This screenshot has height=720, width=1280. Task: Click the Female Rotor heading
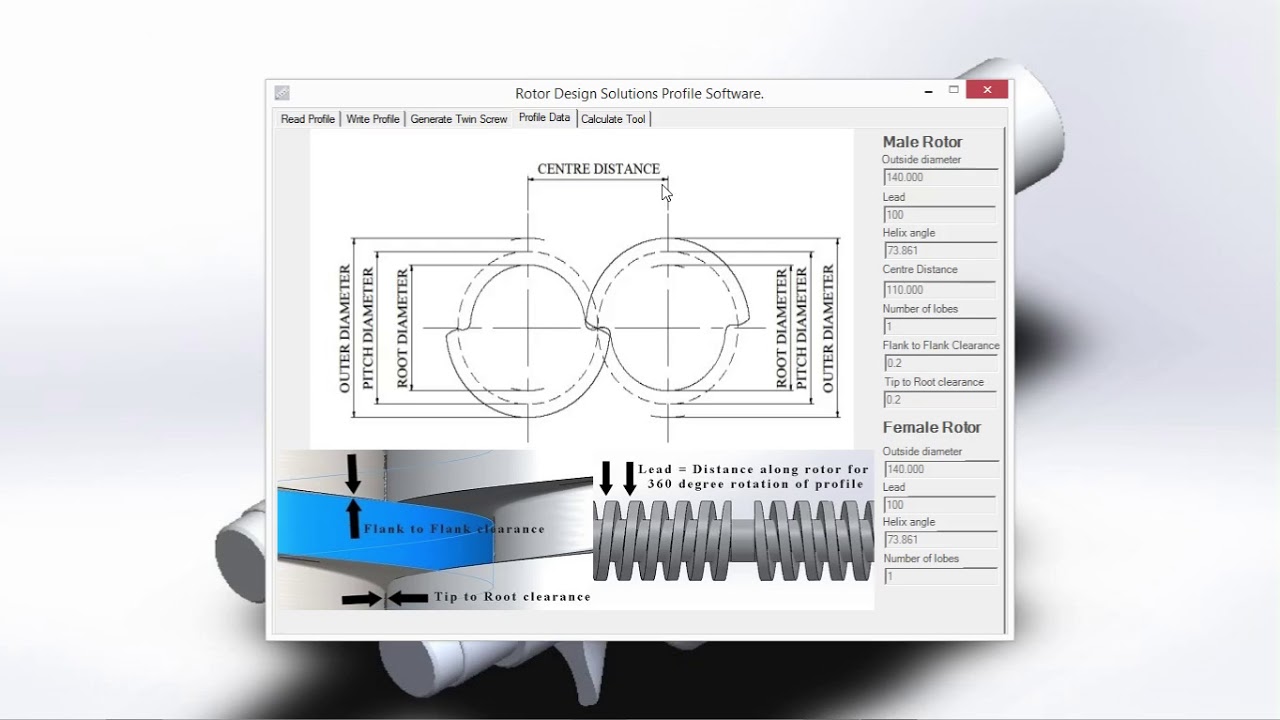click(931, 427)
